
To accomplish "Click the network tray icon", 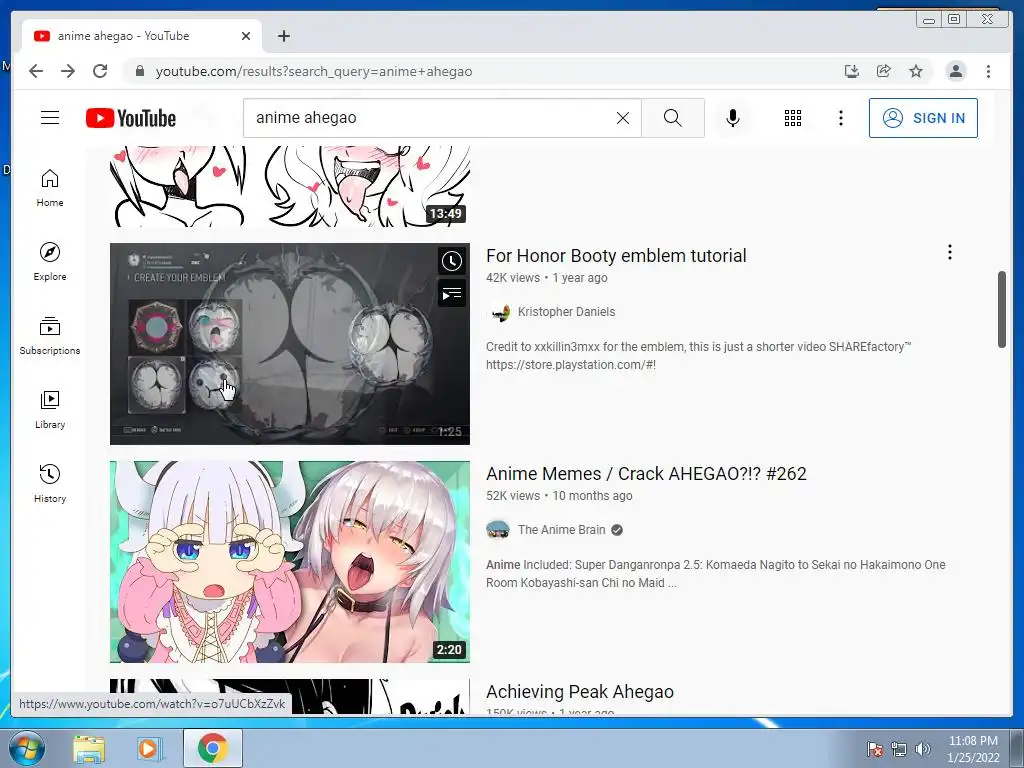I will click(899, 749).
